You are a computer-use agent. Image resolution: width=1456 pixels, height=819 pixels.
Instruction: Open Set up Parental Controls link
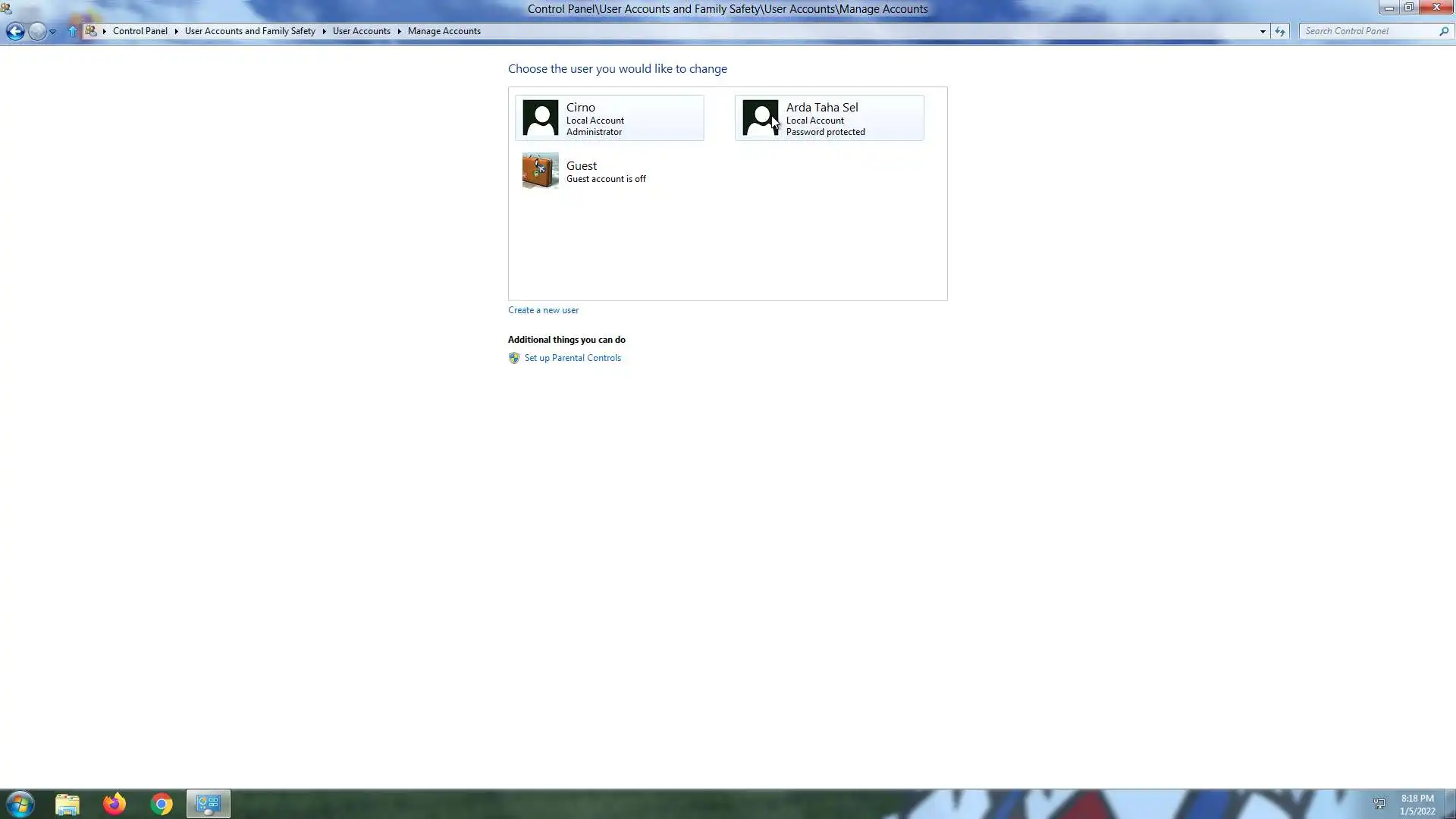click(x=573, y=358)
